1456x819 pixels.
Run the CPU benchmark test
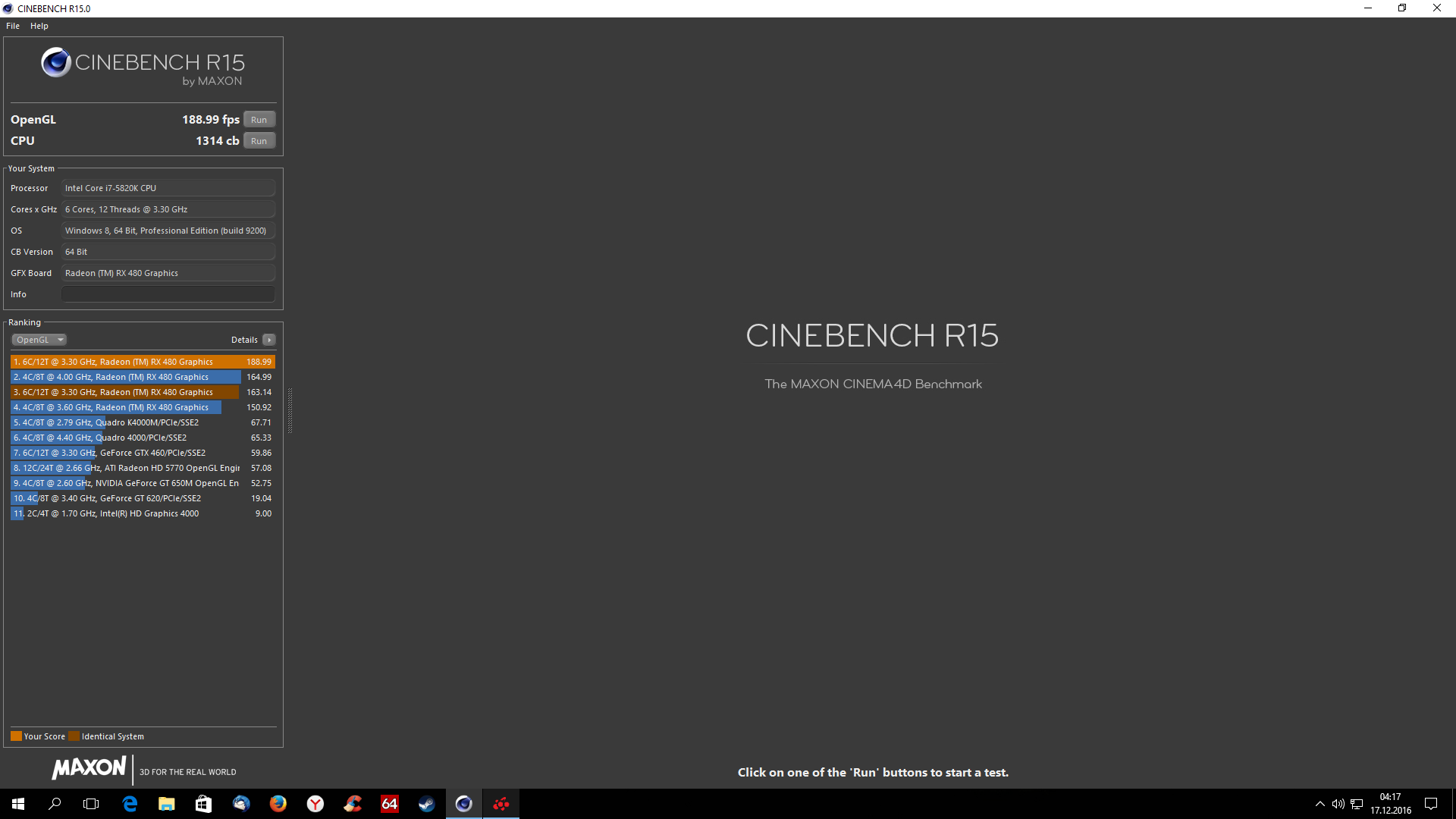(259, 141)
